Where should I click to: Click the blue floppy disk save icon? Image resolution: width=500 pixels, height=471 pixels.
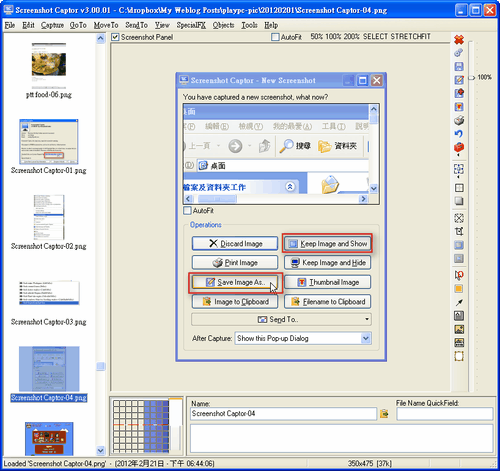[459, 66]
